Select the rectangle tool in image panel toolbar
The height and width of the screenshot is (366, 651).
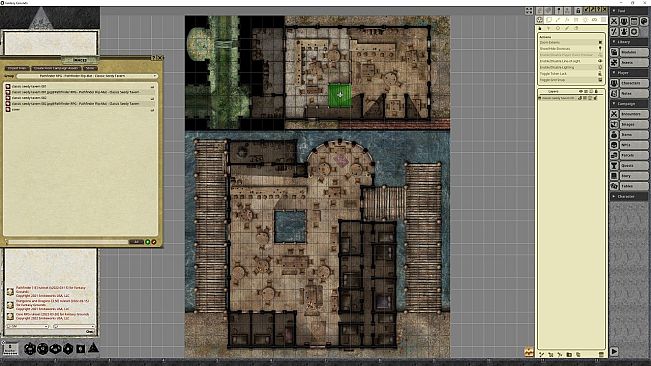(549, 20)
